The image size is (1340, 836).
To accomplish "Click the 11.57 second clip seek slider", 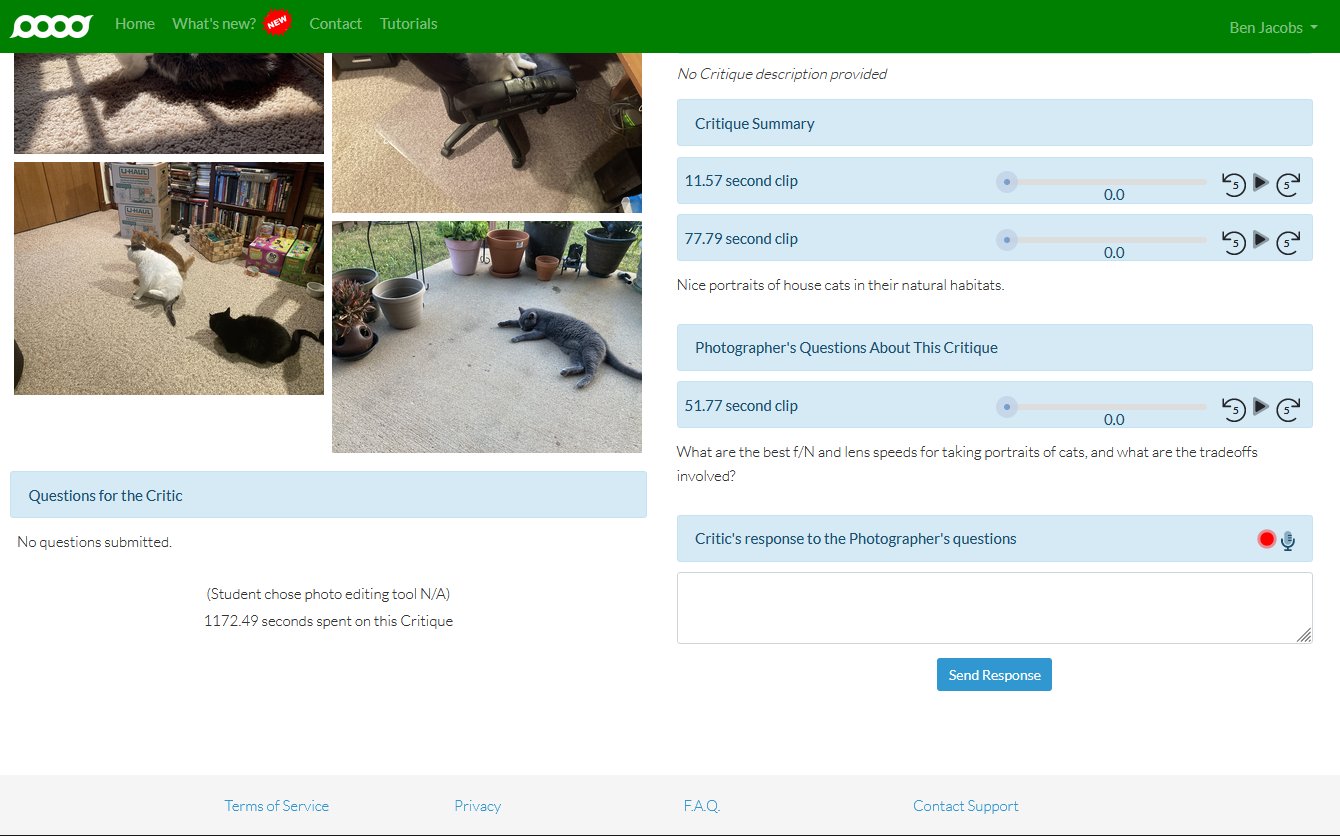I will 1101,182.
